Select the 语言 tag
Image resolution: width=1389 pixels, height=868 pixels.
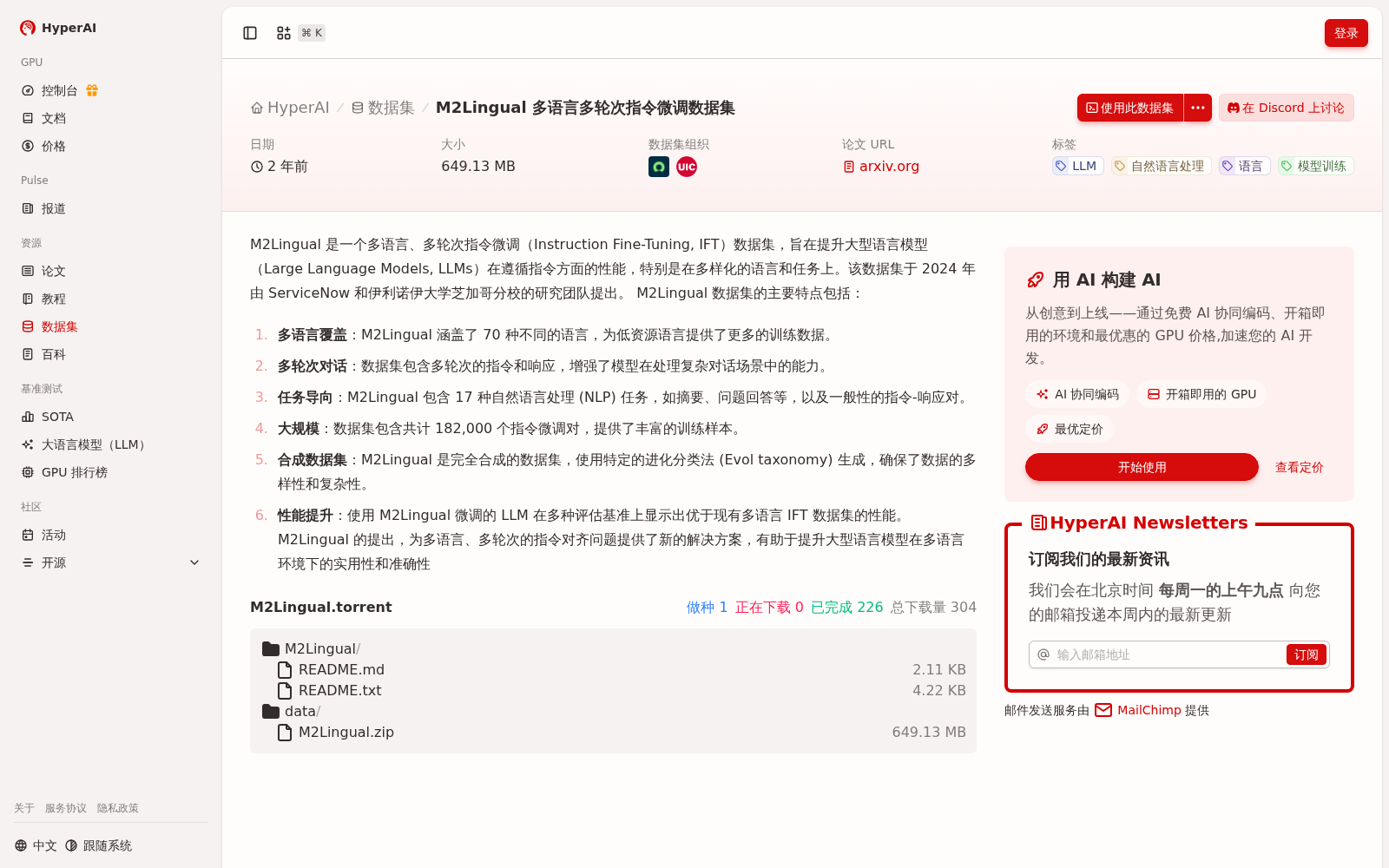click(x=1243, y=166)
